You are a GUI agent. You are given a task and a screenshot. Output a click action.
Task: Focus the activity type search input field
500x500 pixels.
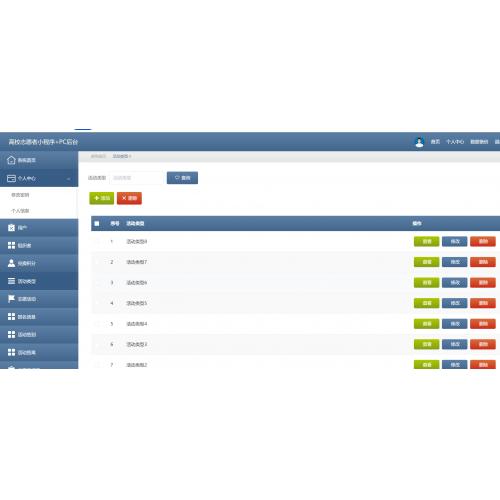[136, 178]
